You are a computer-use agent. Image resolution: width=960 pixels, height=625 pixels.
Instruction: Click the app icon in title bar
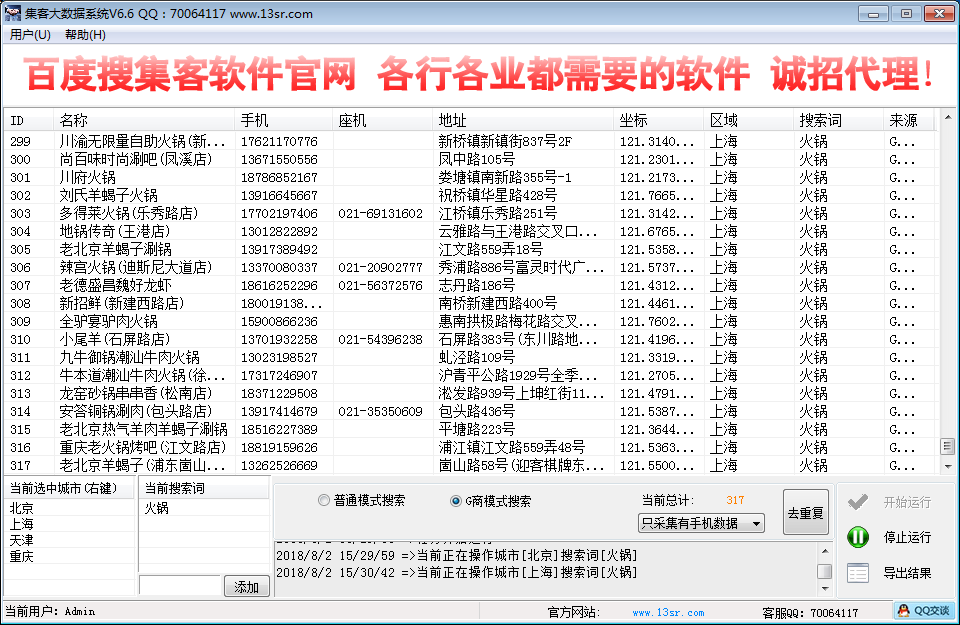click(12, 13)
